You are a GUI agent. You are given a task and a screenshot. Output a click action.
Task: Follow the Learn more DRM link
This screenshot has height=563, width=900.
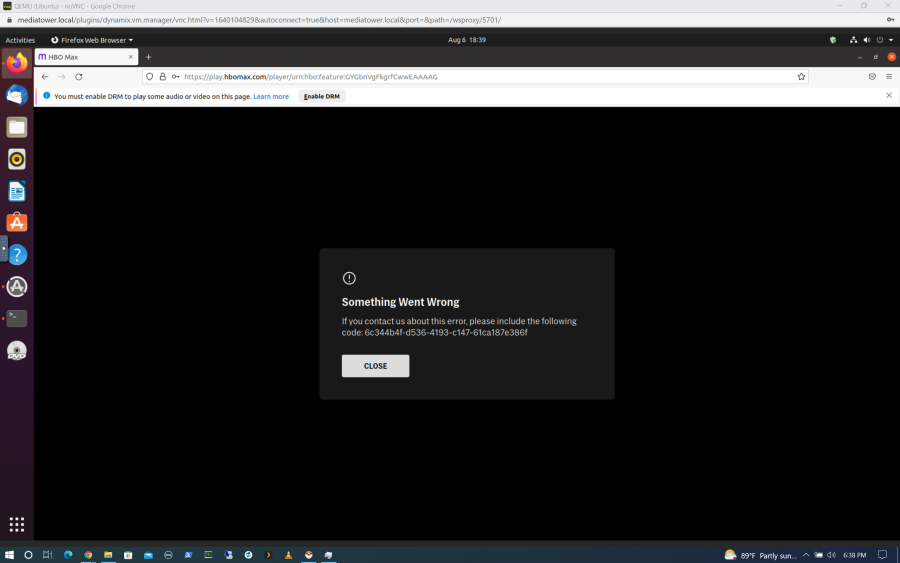271,96
